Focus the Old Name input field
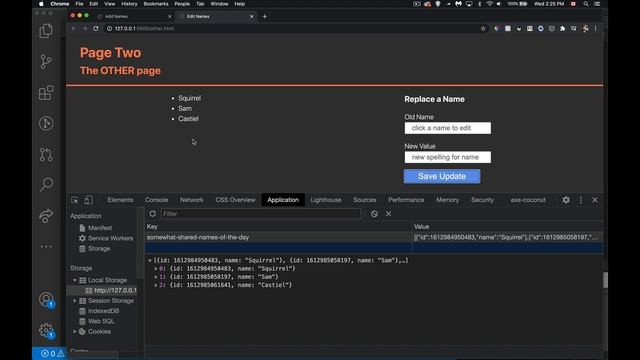This screenshot has height=360, width=640. coord(448,128)
